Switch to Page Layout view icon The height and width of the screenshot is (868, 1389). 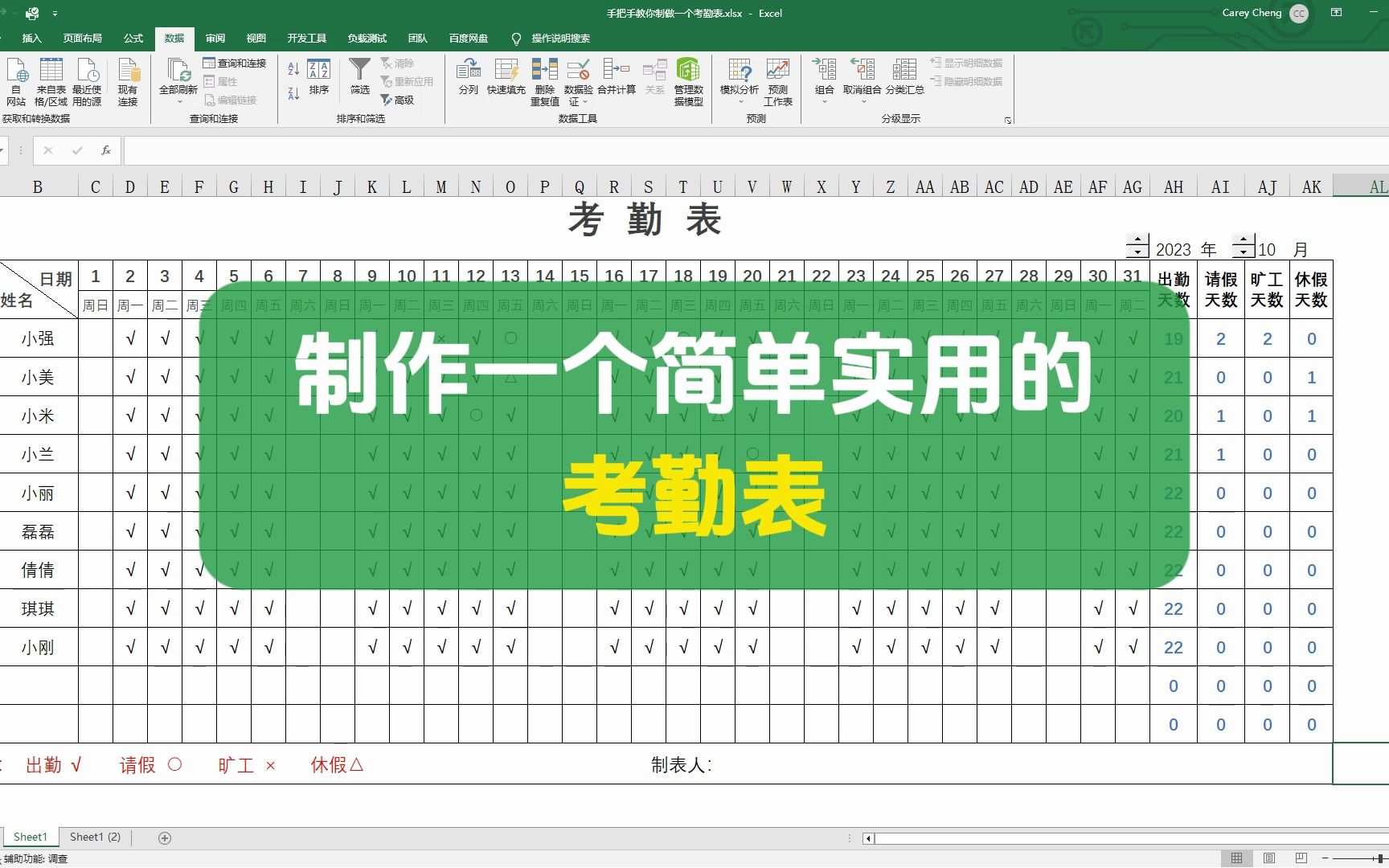coord(1269,858)
